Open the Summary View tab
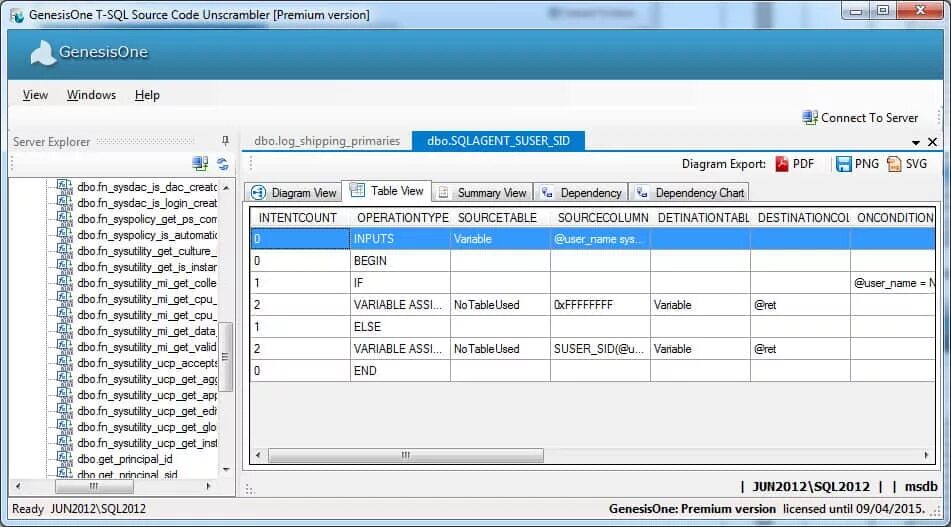Image resolution: width=951 pixels, height=527 pixels. 483,192
